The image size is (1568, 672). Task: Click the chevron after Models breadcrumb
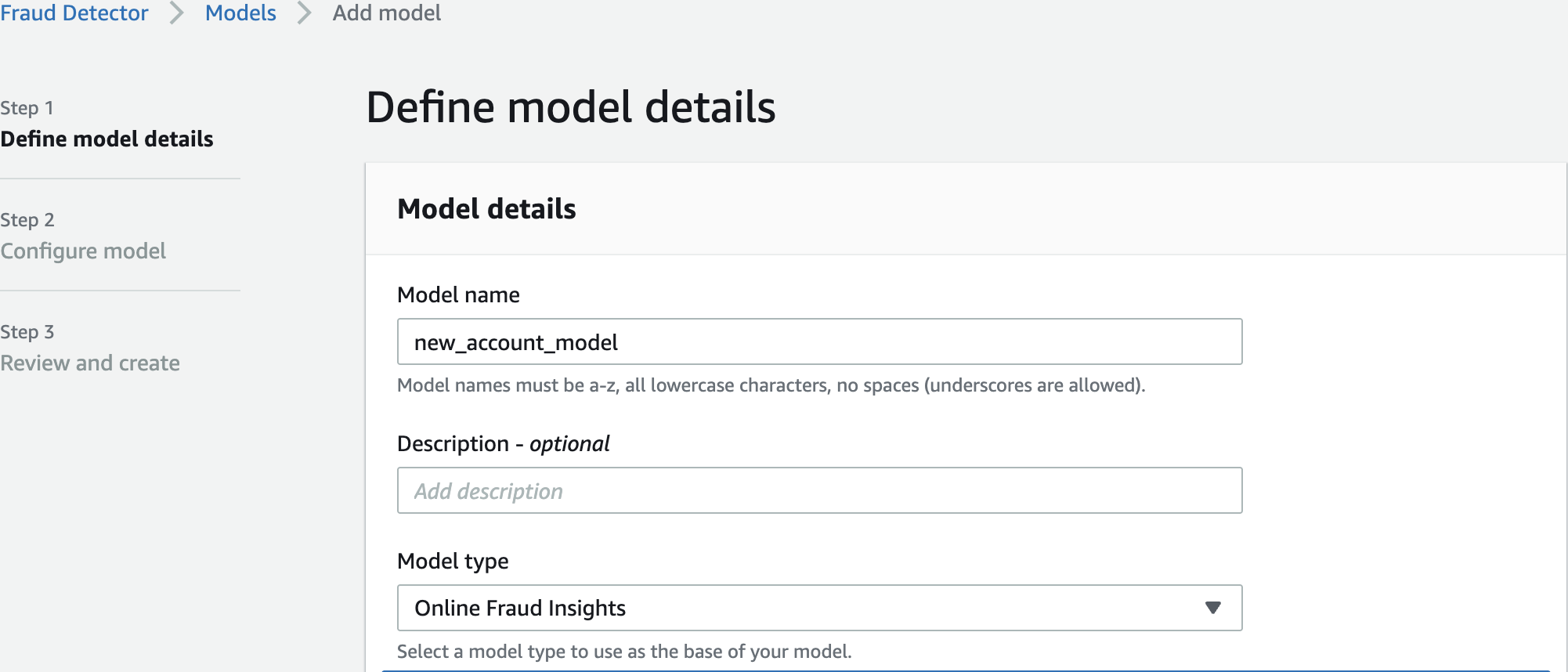[x=305, y=13]
